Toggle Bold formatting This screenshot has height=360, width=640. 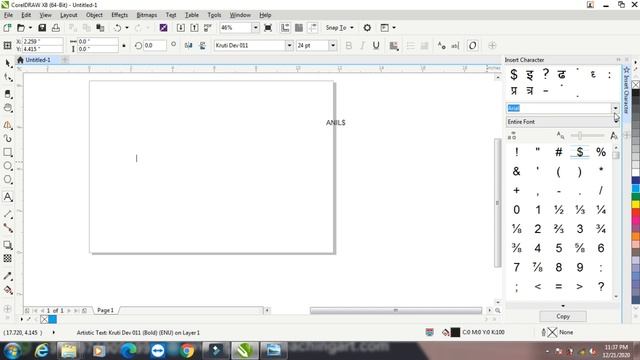(x=349, y=45)
